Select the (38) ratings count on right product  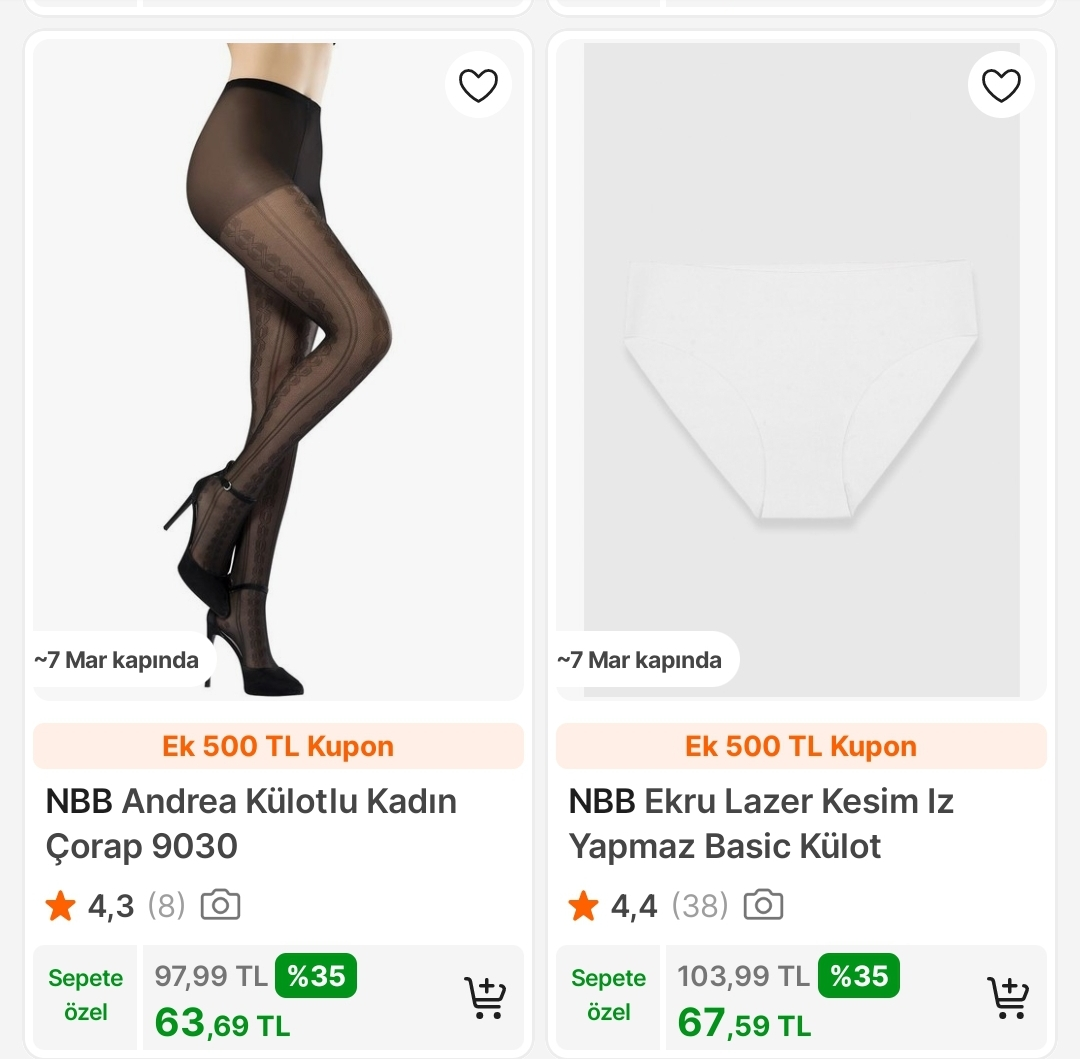700,905
